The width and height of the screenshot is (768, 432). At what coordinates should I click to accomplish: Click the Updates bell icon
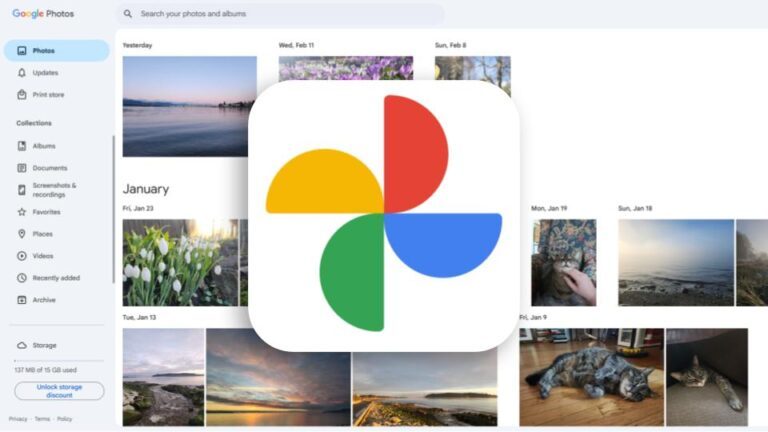22,72
